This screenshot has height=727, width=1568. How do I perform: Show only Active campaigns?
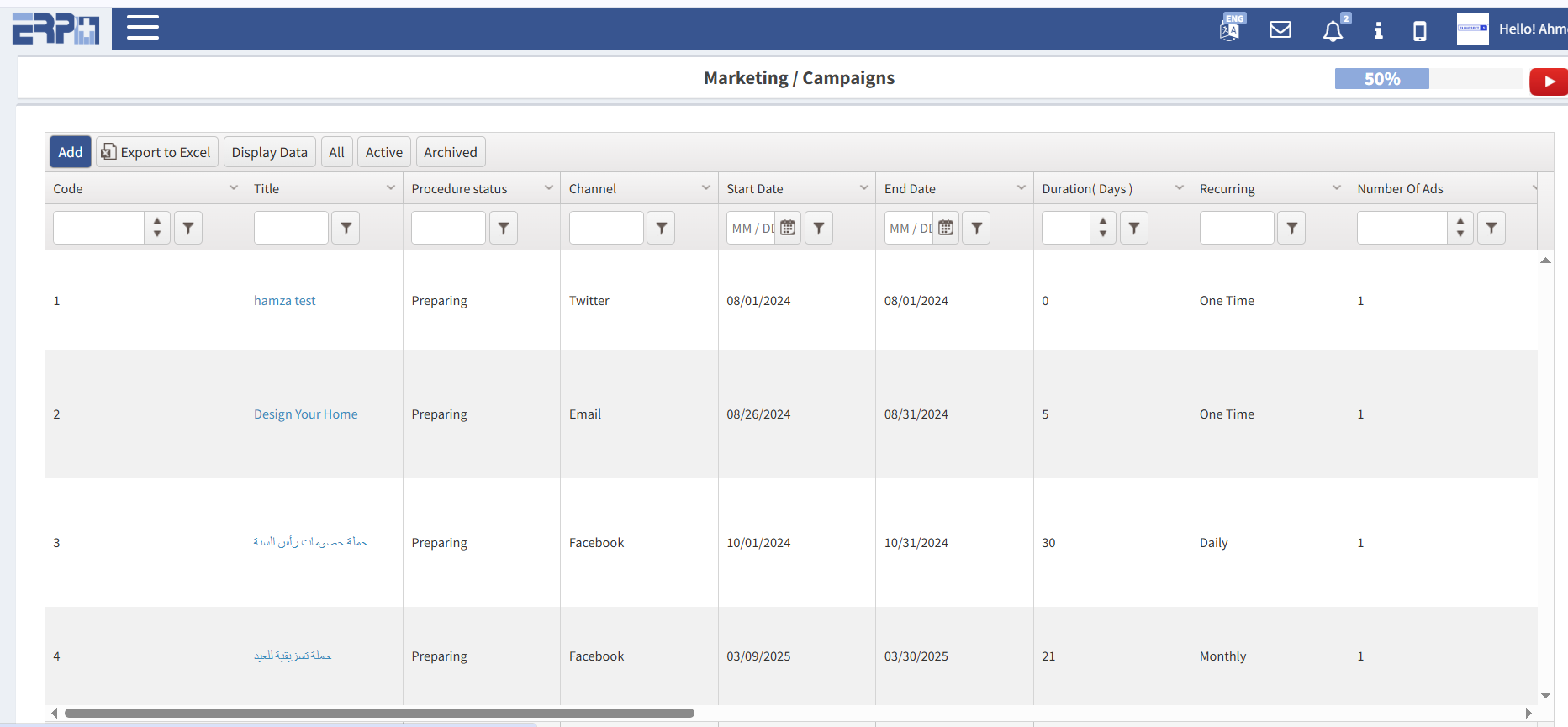[x=383, y=152]
